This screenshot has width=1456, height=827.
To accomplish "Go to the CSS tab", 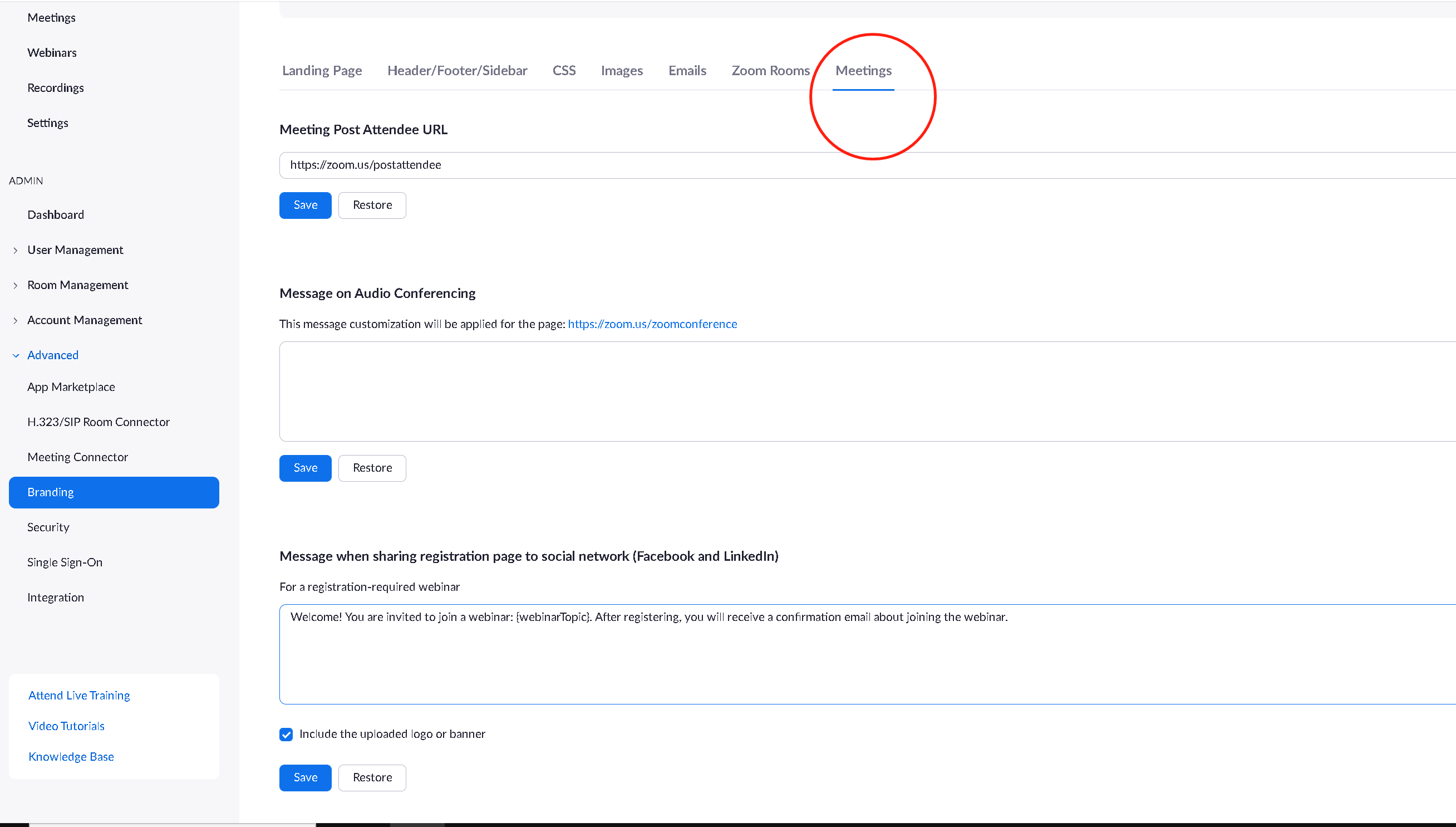I will [x=564, y=71].
